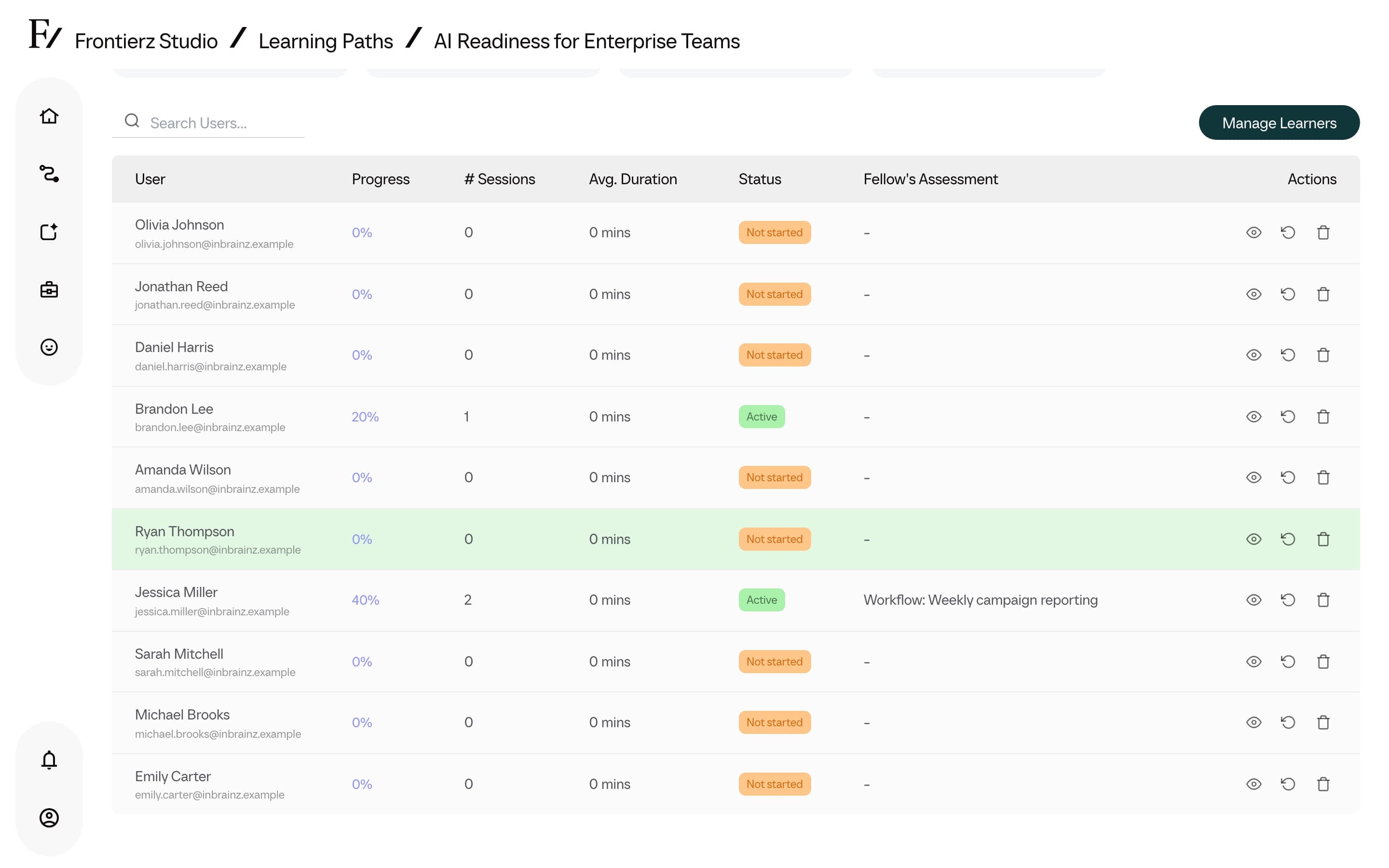1389x868 pixels.
Task: Click the search magnifier icon
Action: (132, 121)
